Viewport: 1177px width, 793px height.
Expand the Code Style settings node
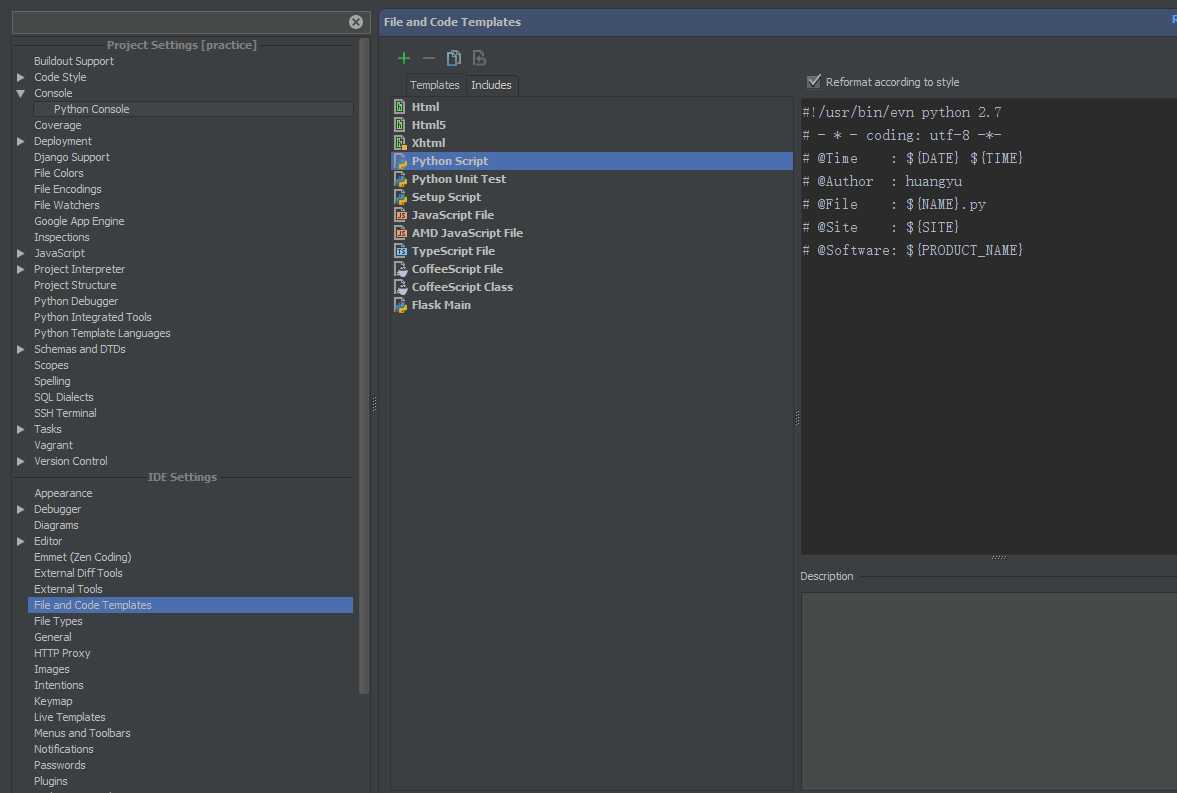(20, 77)
